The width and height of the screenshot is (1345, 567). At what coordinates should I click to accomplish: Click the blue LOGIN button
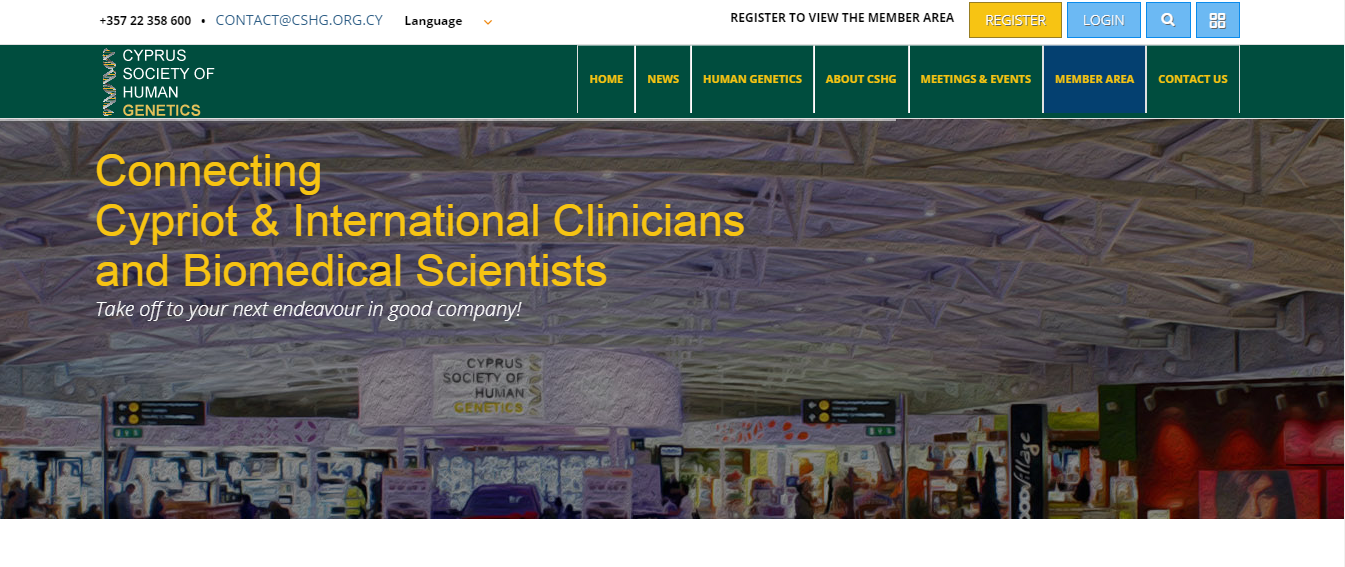click(1103, 20)
